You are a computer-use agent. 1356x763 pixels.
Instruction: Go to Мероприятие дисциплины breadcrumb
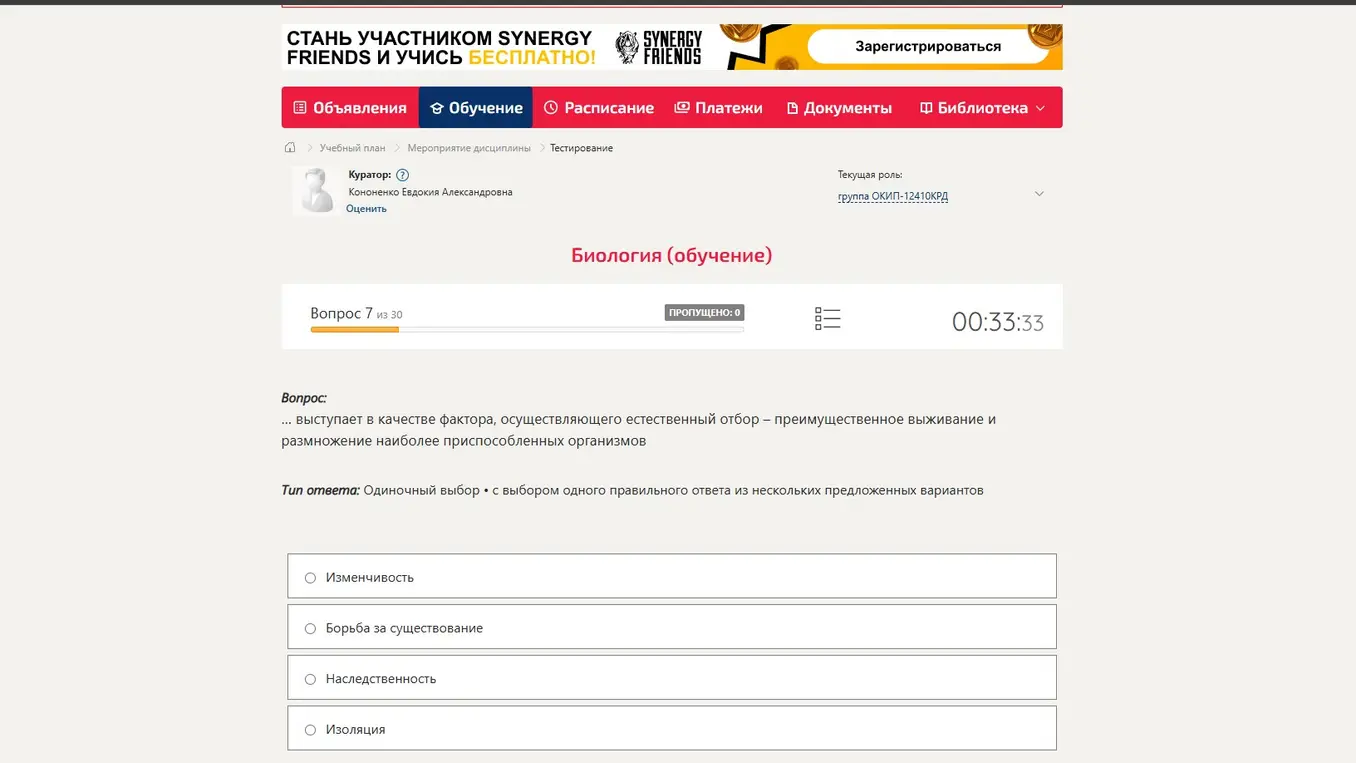469,148
